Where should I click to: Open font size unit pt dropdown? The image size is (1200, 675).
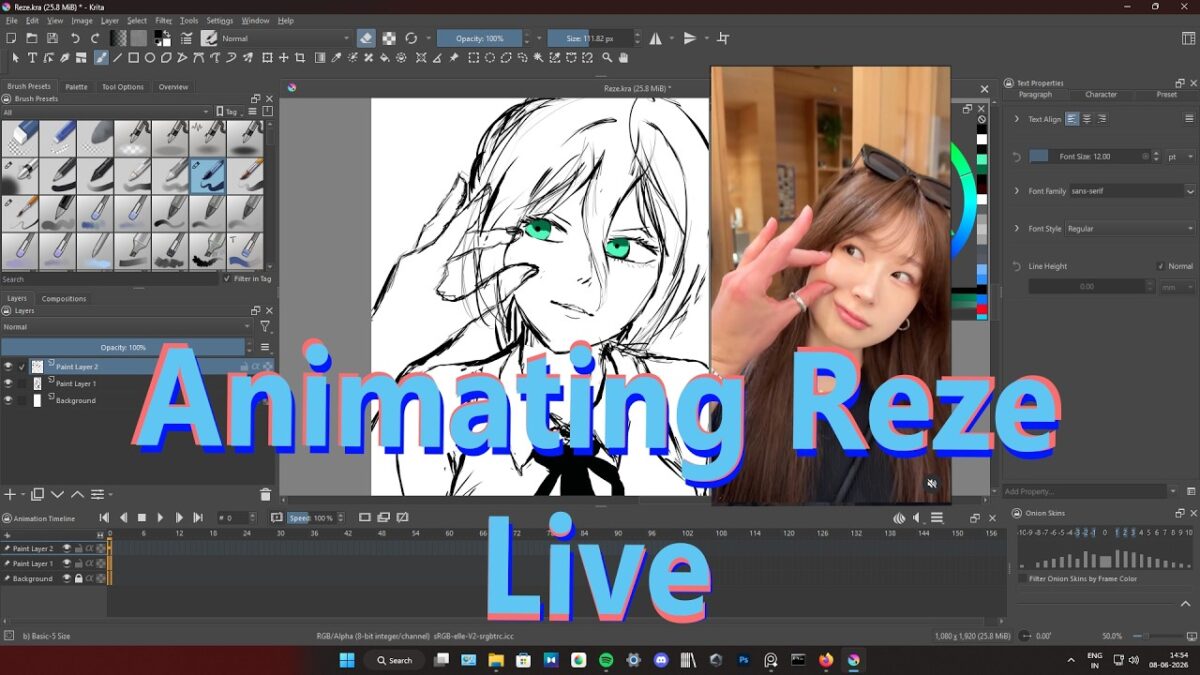[1180, 157]
